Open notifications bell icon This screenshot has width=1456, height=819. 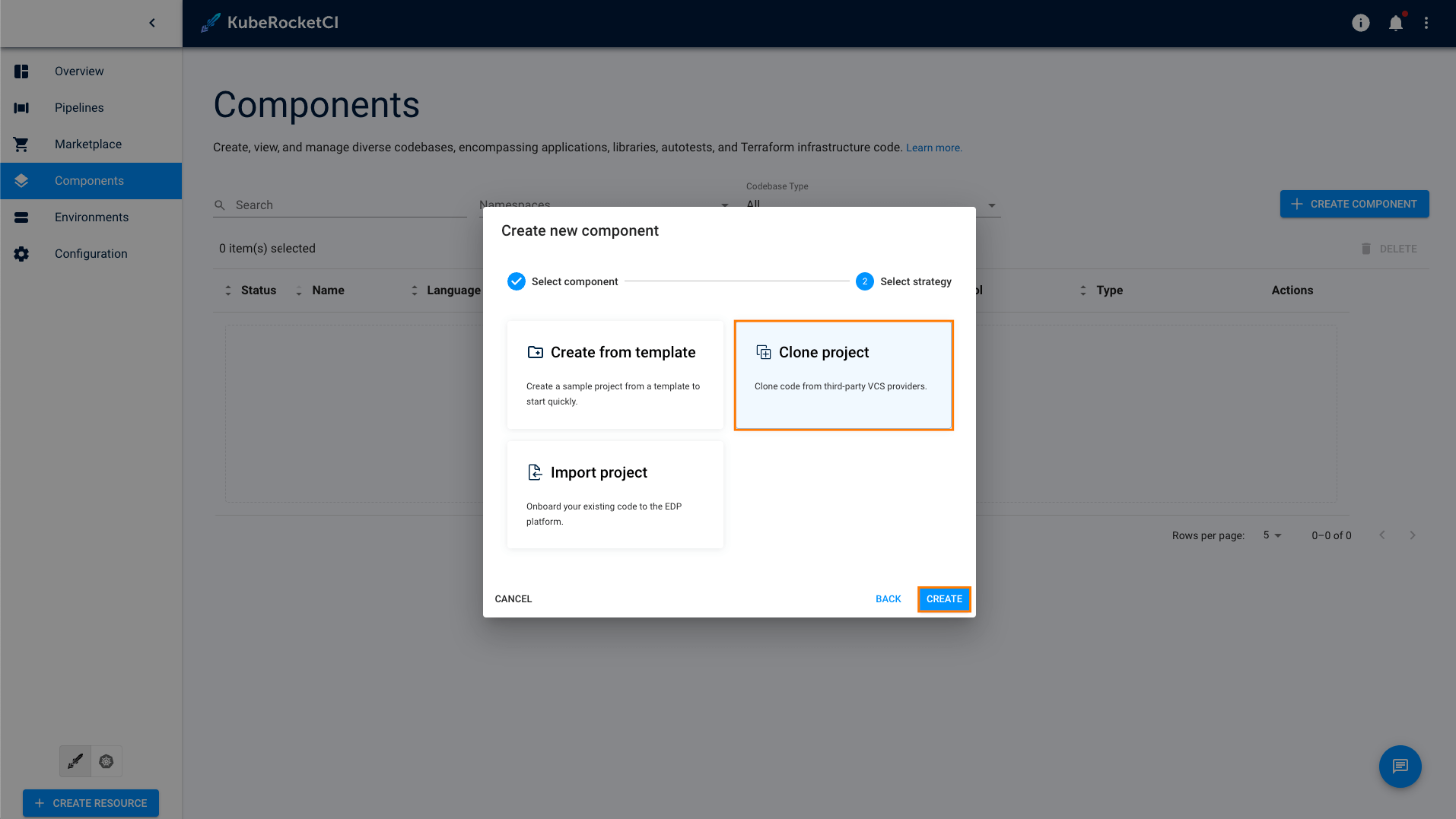1395,23
